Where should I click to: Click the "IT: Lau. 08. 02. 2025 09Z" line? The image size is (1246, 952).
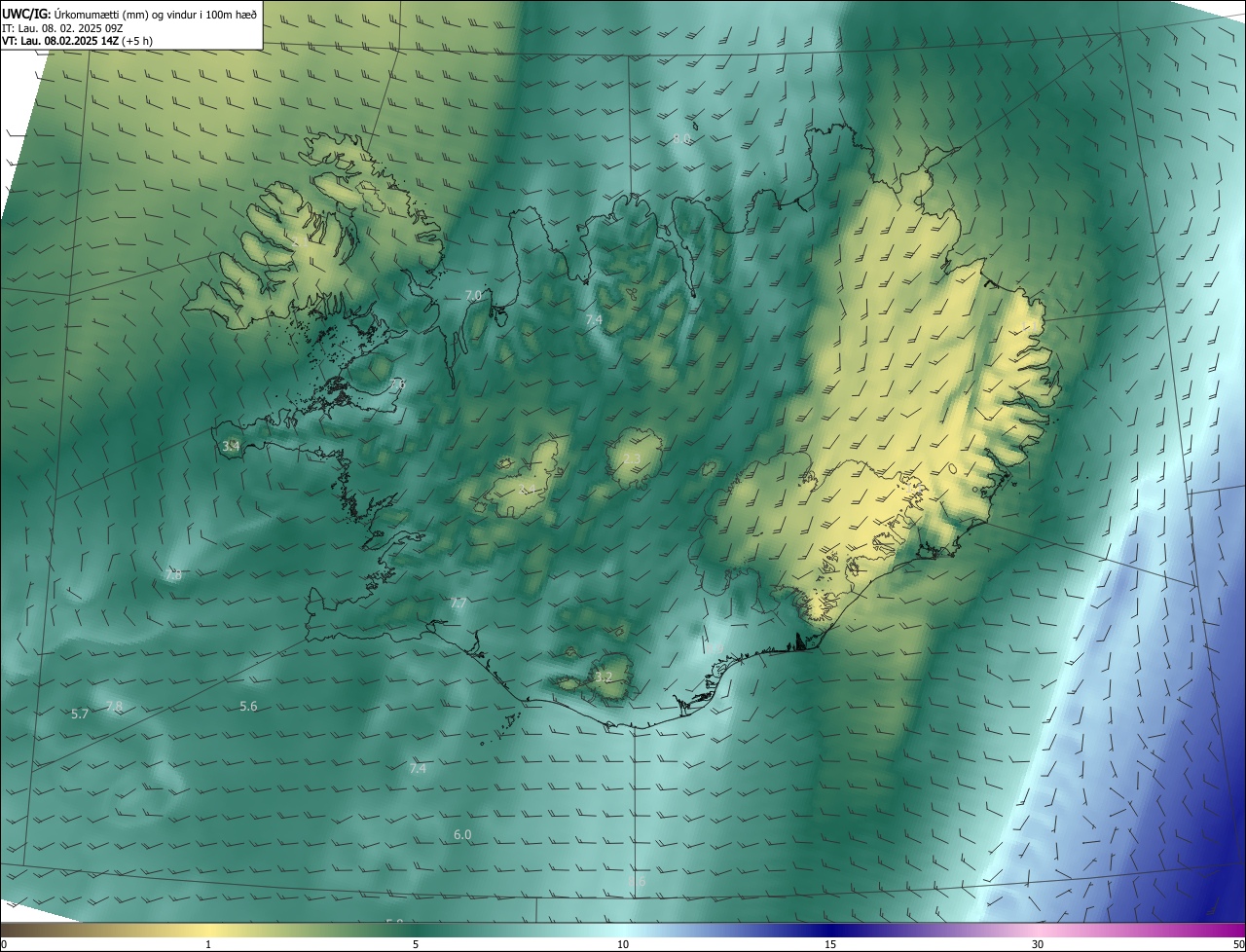click(61, 27)
